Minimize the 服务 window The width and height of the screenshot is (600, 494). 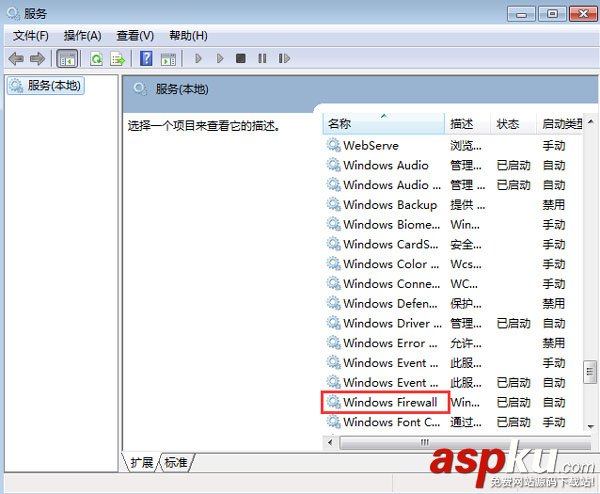click(521, 14)
